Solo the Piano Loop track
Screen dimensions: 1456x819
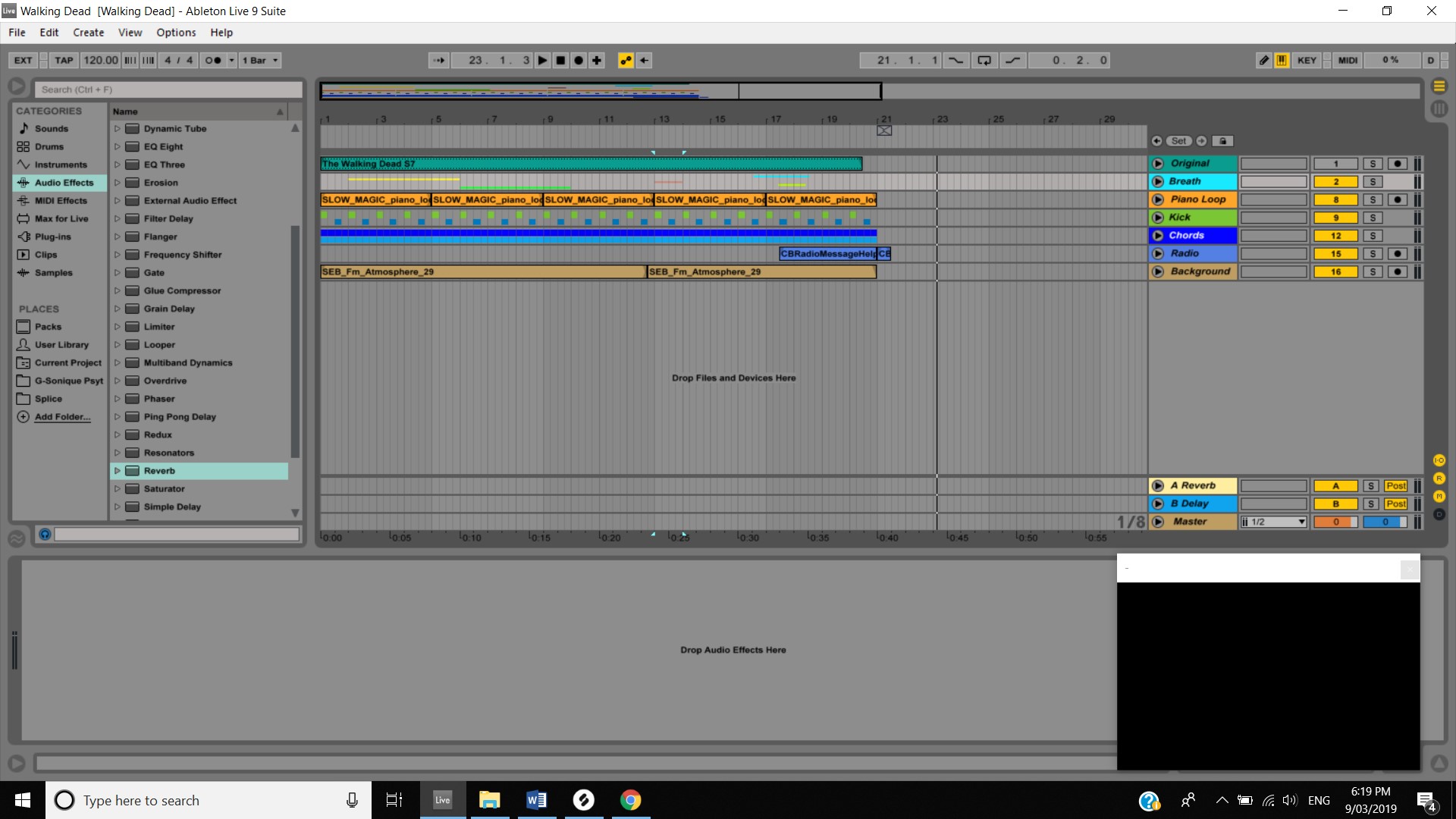pos(1372,200)
